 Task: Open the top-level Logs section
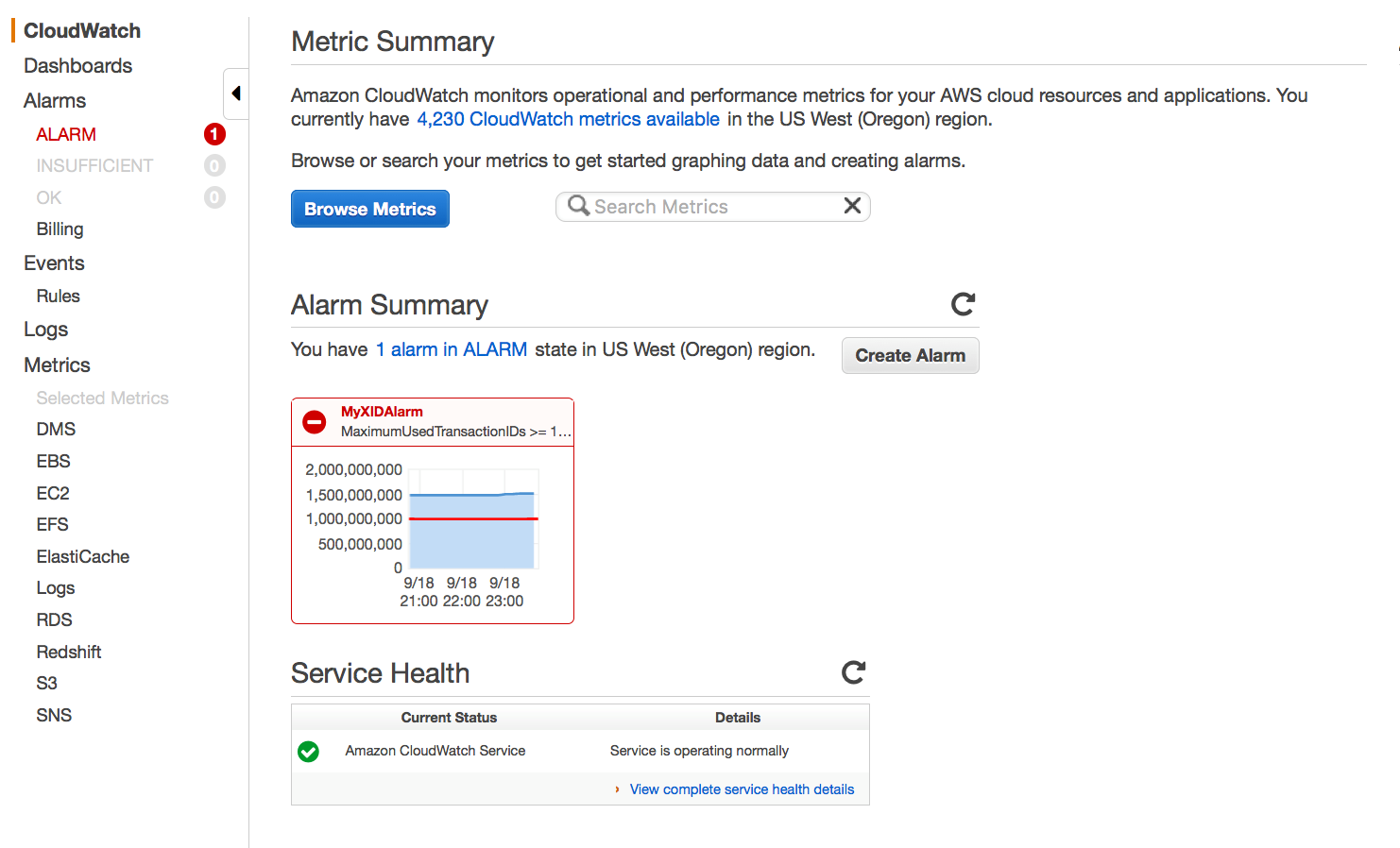pyautogui.click(x=45, y=329)
